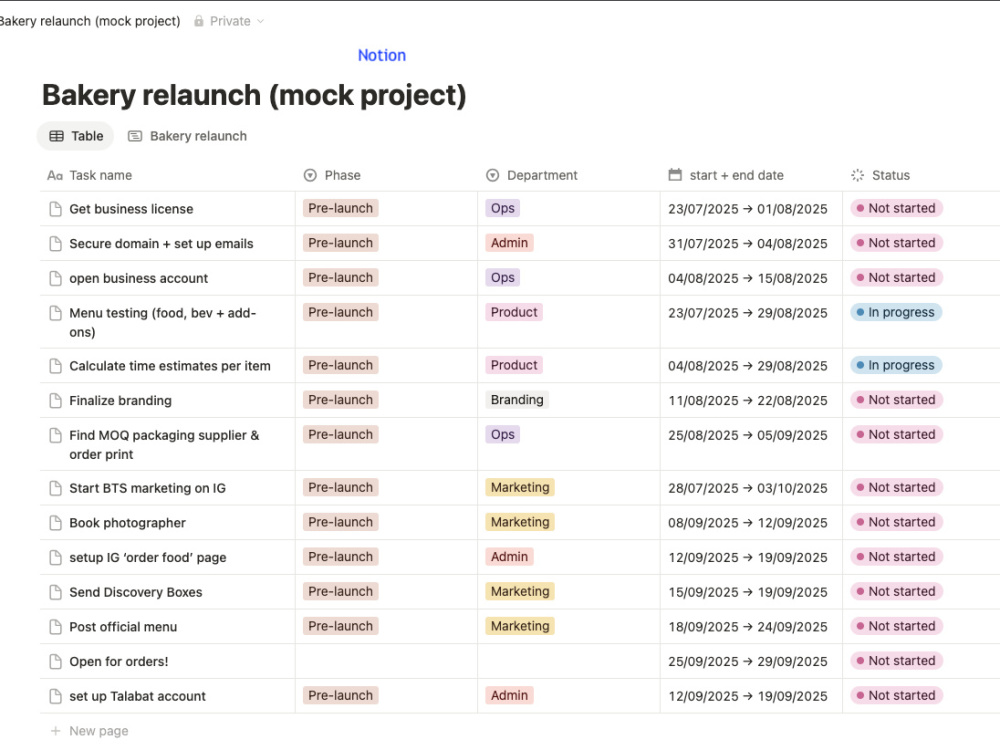1000x750 pixels.
Task: Click page icon for Secure domain + set up emails
Action: point(55,244)
